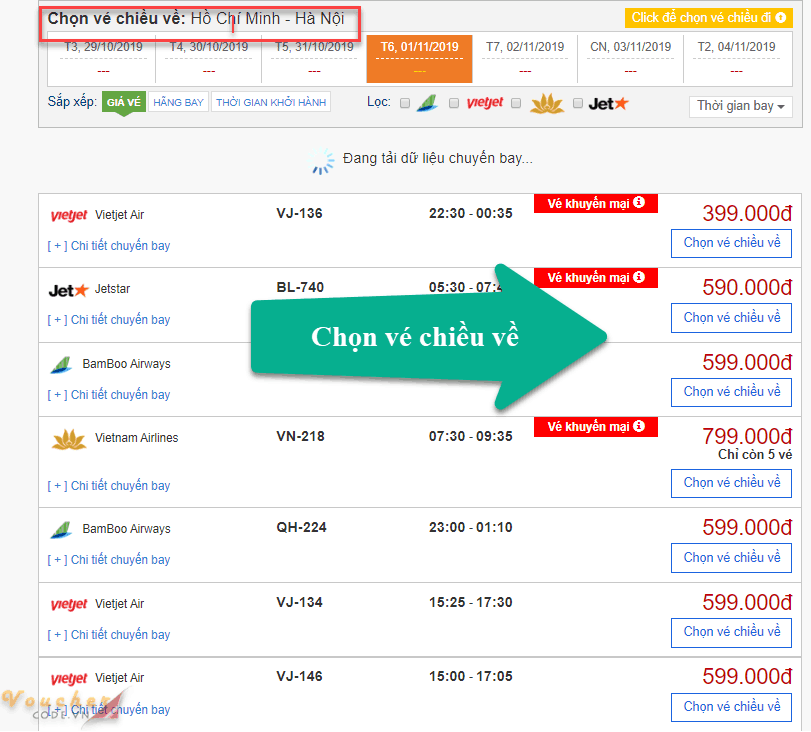Tick the Bamboo Airways filter checkbox
Viewport: 811px width, 732px height.
pos(405,103)
